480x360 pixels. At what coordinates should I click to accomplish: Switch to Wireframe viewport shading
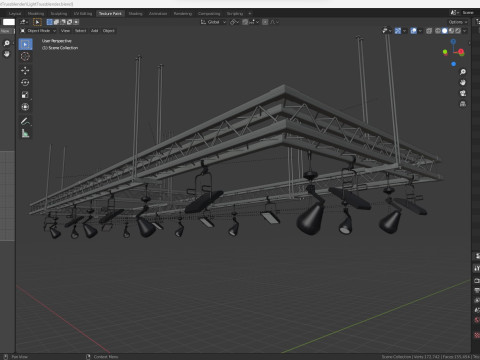[x=438, y=31]
